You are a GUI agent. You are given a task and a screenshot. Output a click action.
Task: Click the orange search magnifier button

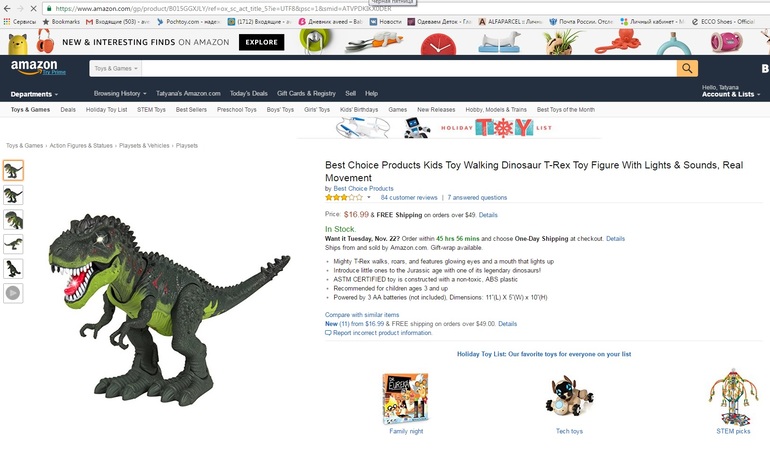click(x=687, y=68)
